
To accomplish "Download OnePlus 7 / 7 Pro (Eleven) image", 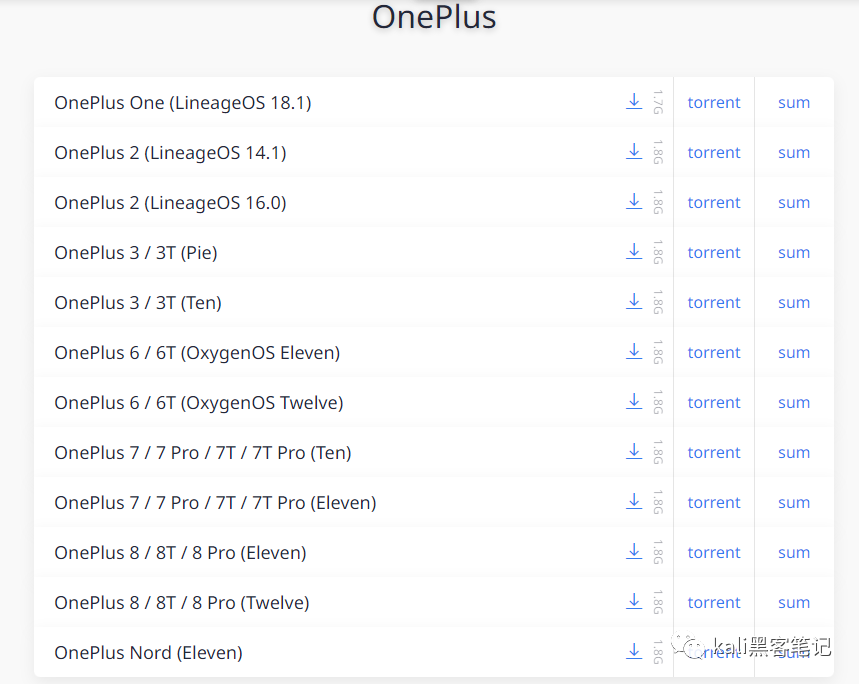I will point(634,501).
